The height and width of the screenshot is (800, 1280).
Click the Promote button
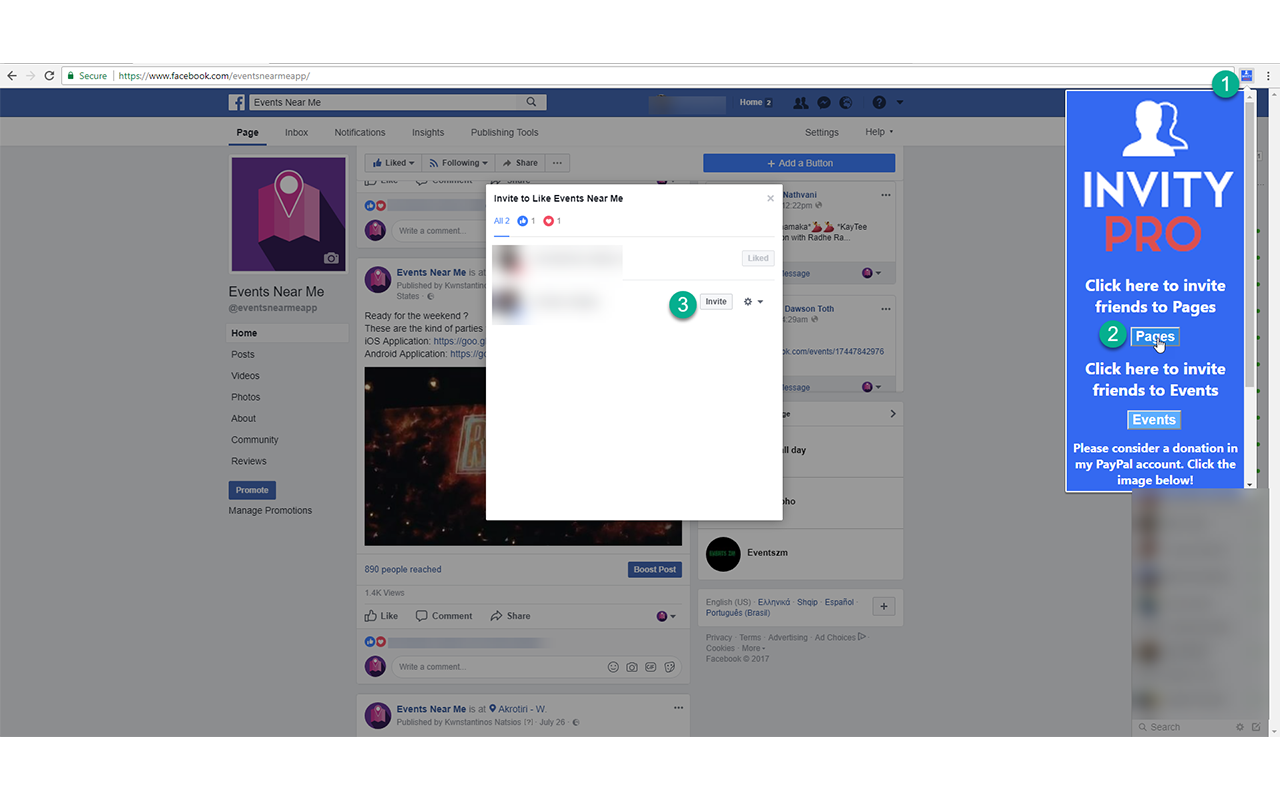click(x=252, y=490)
